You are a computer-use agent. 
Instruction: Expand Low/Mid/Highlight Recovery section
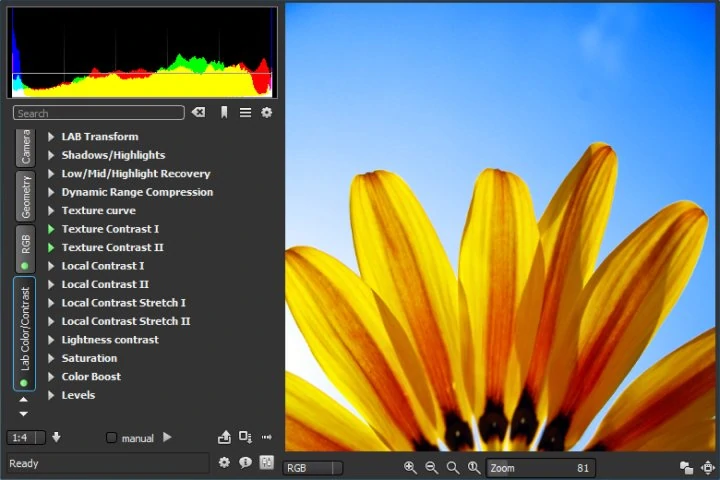51,174
